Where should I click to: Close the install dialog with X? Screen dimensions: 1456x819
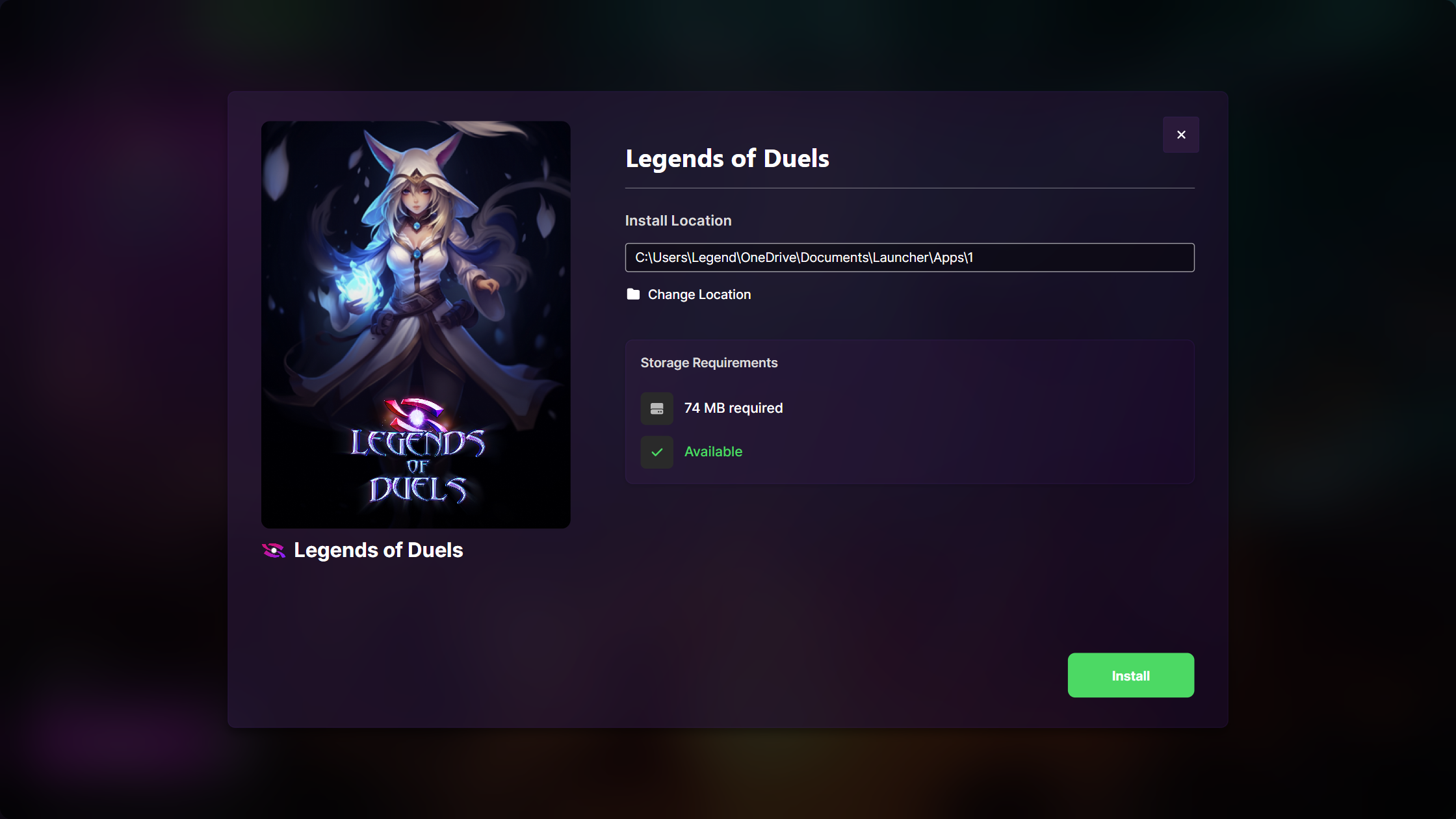tap(1181, 135)
